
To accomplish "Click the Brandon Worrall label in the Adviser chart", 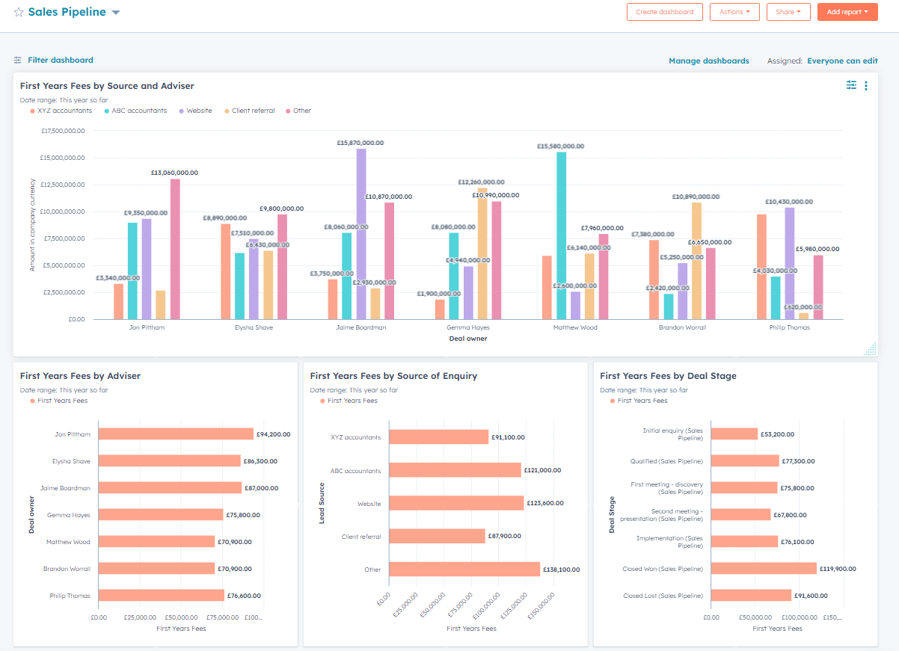I will [x=67, y=569].
